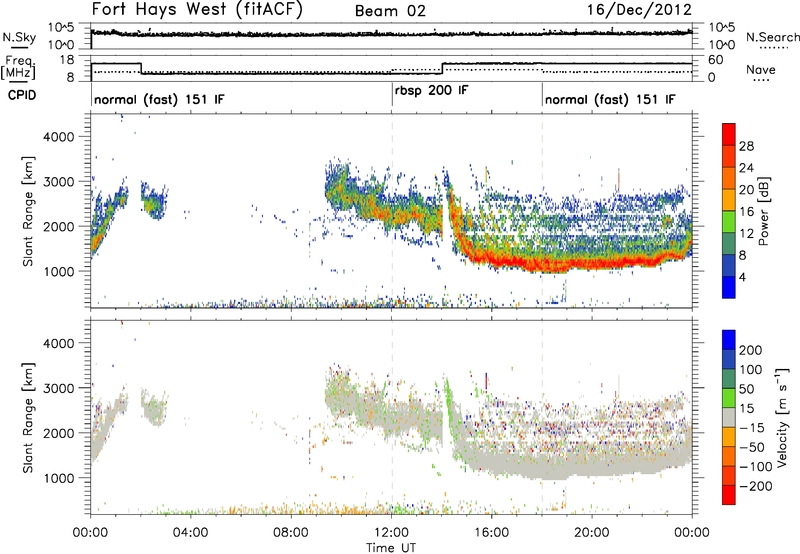This screenshot has width=800, height=554.
Task: Click the 'Velocity [m s-1]' colorbar title
Action: [781, 417]
